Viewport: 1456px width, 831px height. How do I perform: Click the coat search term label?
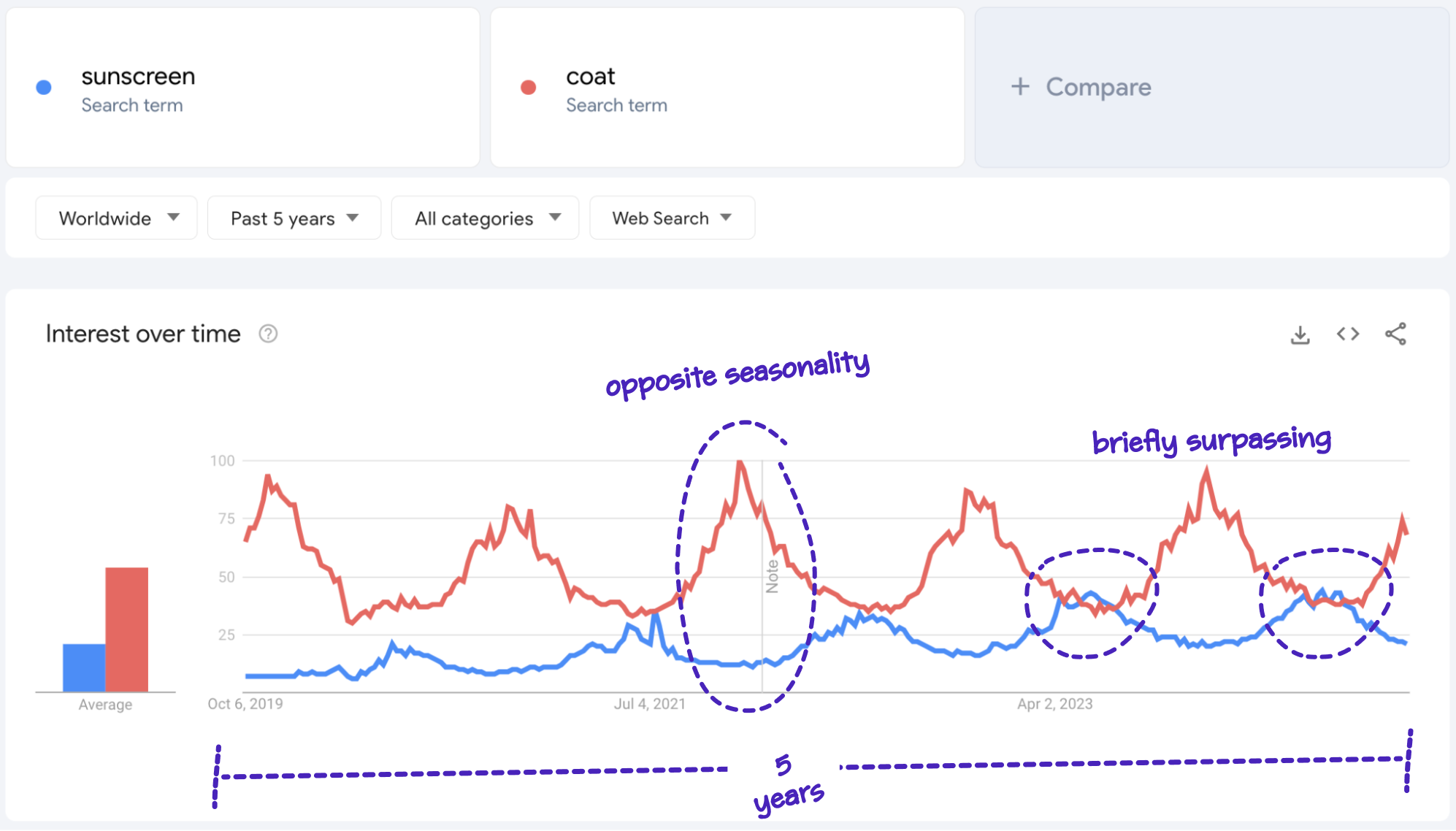point(592,75)
